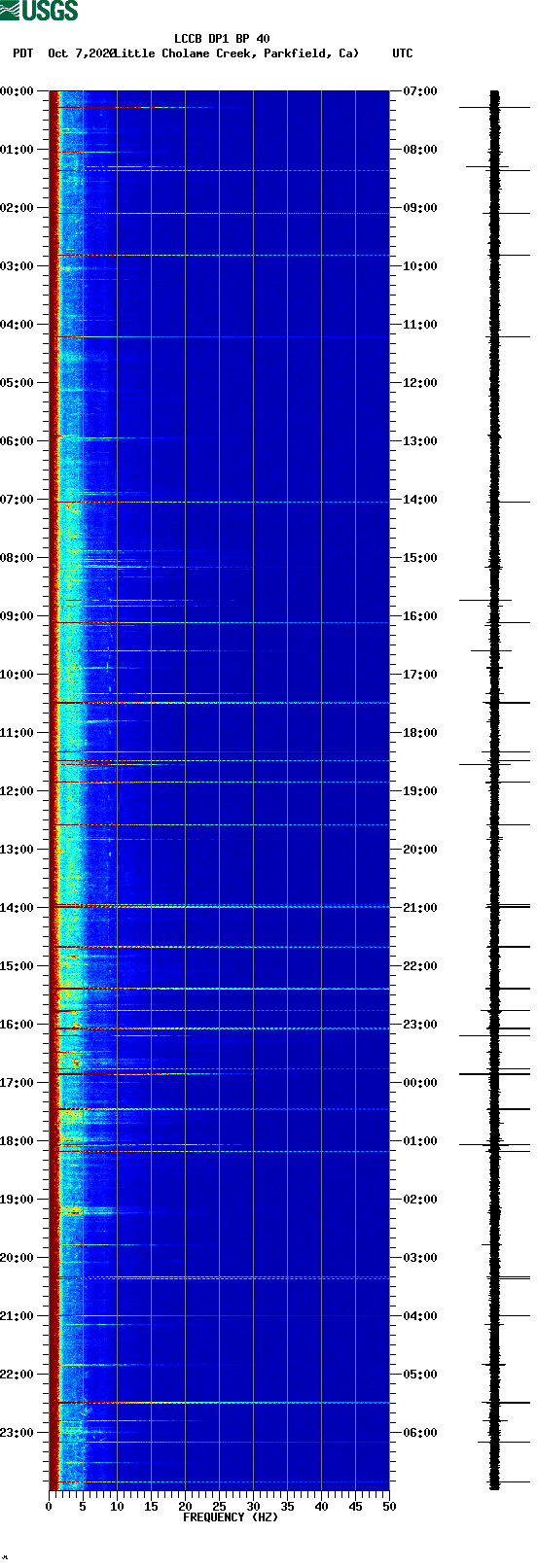Click the 17:00 label on the UTC axis
The image size is (537, 1568).
coord(420,675)
